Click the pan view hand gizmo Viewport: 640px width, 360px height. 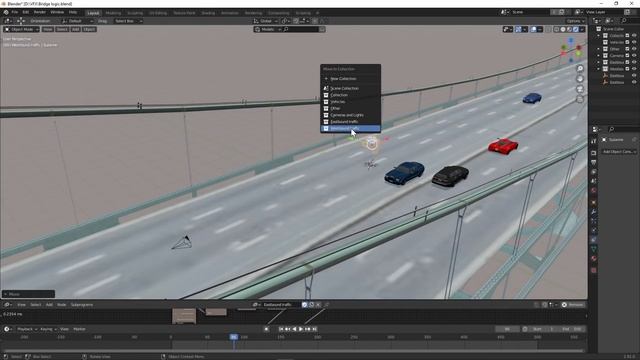pos(580,79)
